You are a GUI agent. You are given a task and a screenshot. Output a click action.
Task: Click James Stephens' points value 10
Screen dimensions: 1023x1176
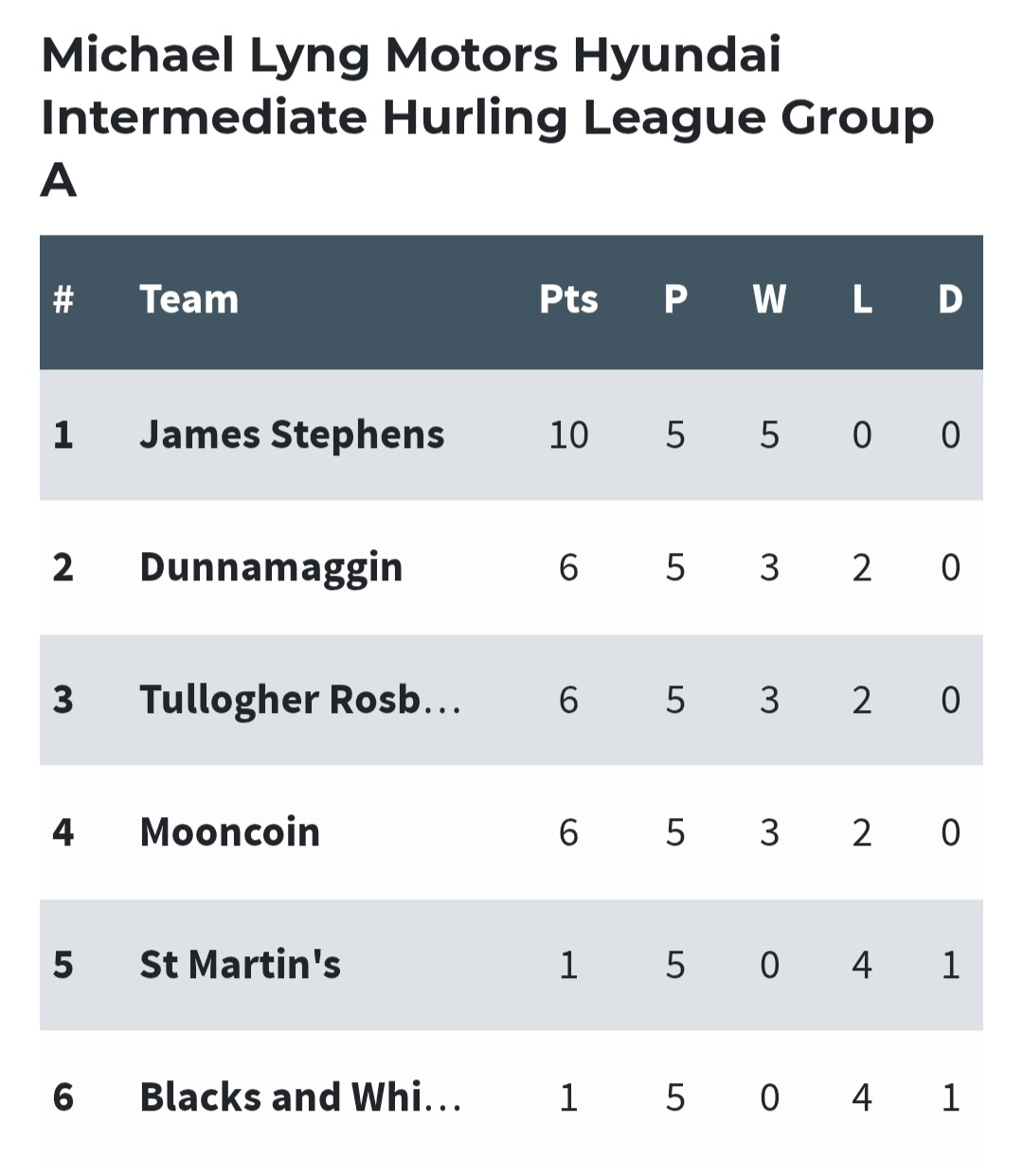568,435
